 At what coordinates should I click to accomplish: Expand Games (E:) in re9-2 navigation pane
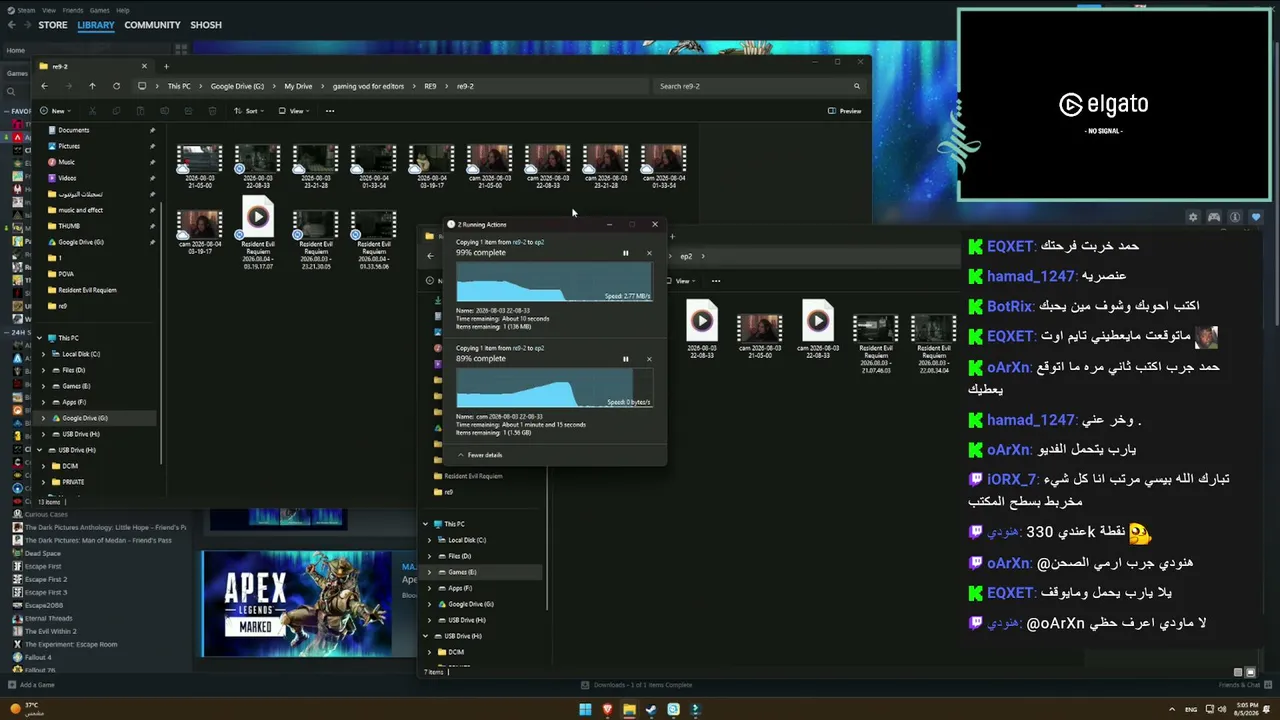tap(43, 386)
